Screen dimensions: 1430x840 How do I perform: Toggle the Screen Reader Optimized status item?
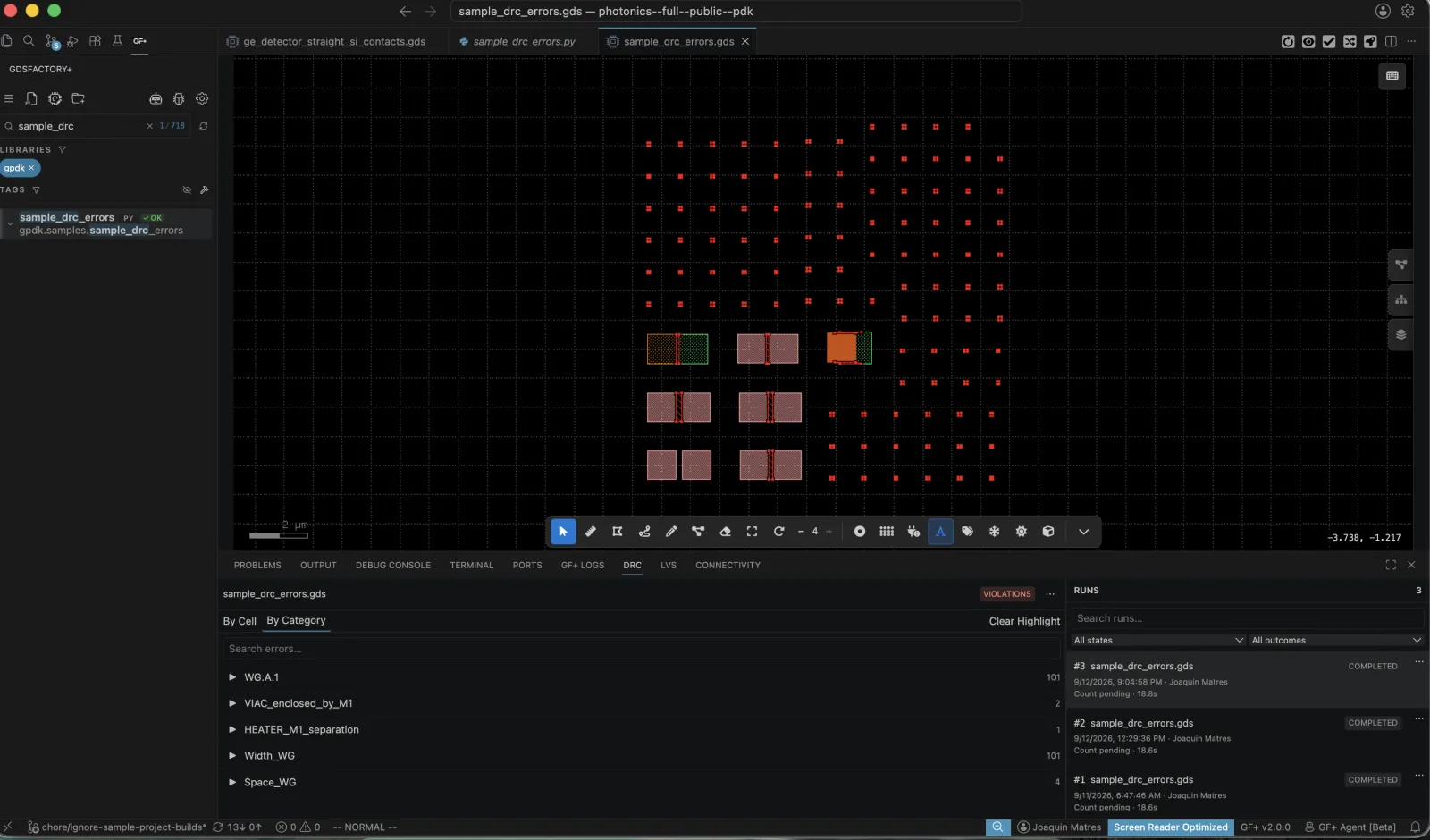[1171, 827]
